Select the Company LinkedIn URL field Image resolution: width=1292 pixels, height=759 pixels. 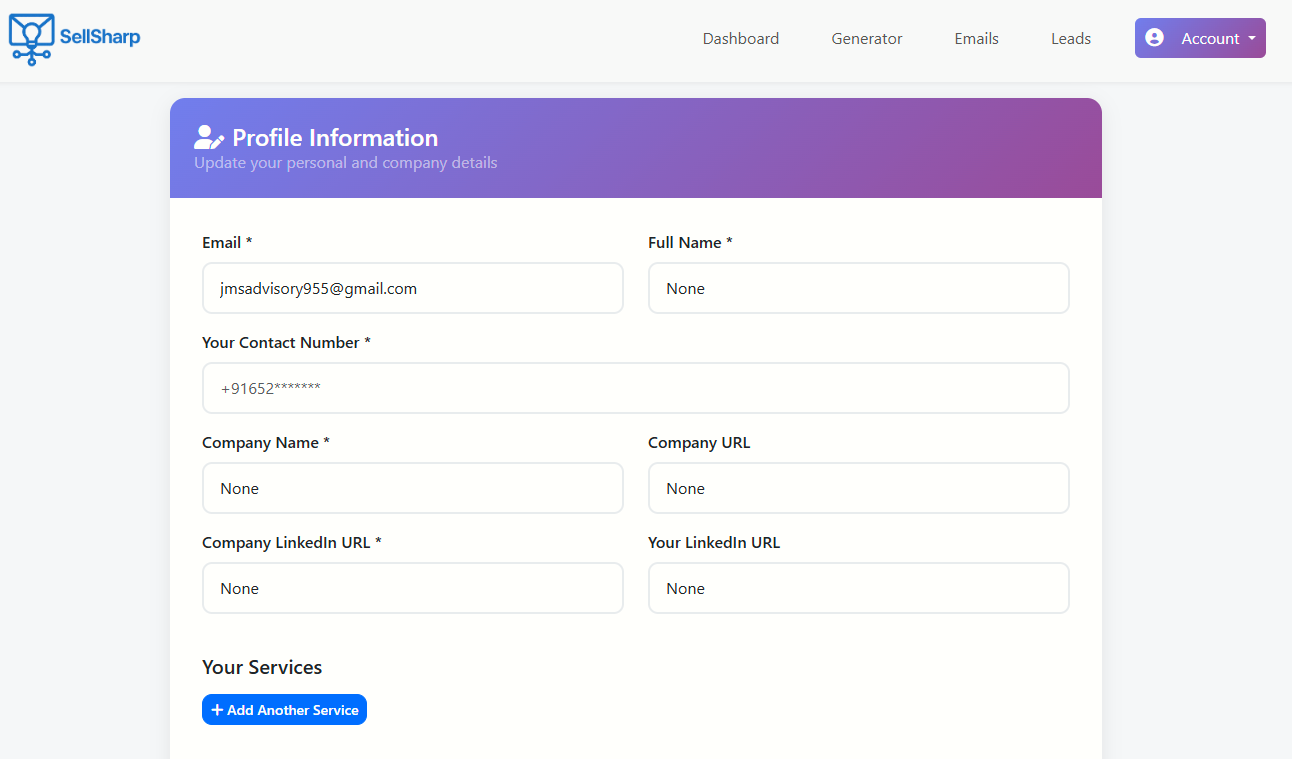412,588
